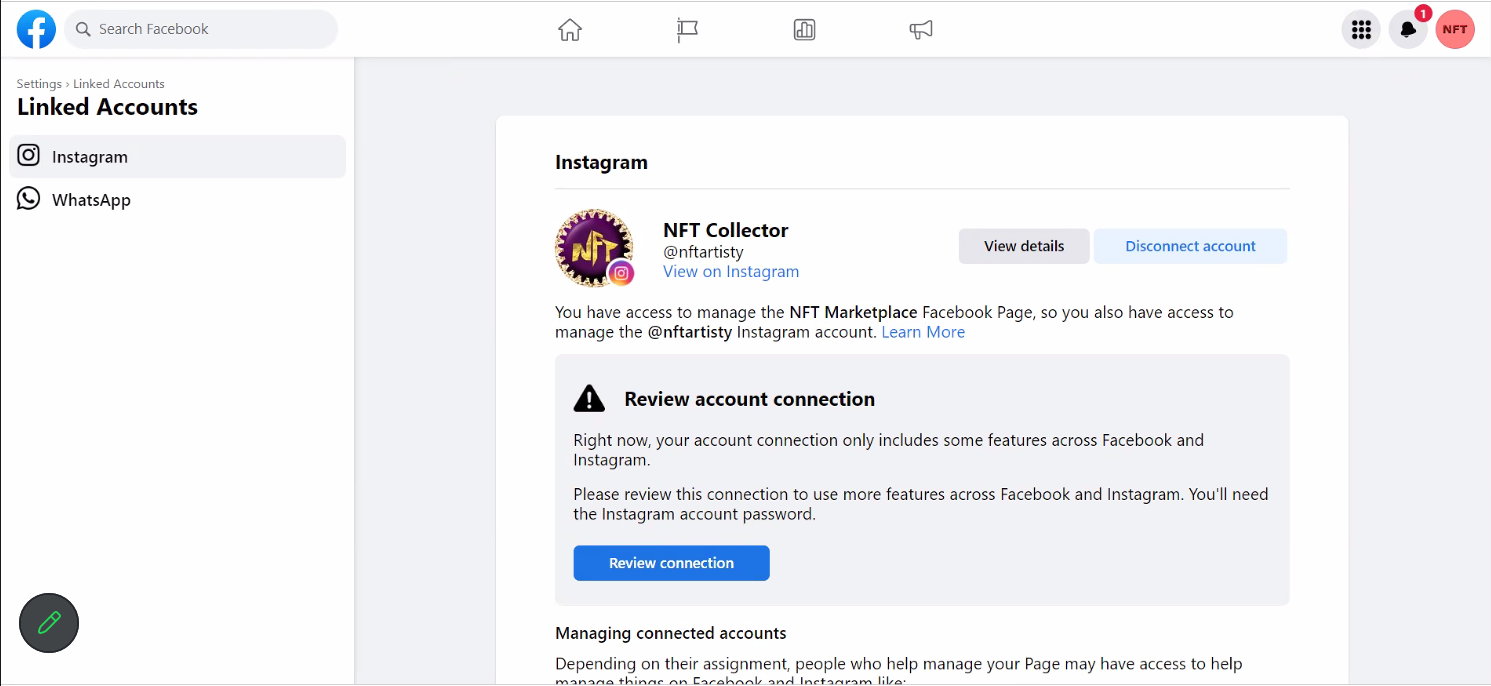Image resolution: width=1491 pixels, height=686 pixels.
Task: Click the WhatsApp sidebar logo icon
Action: (x=29, y=199)
